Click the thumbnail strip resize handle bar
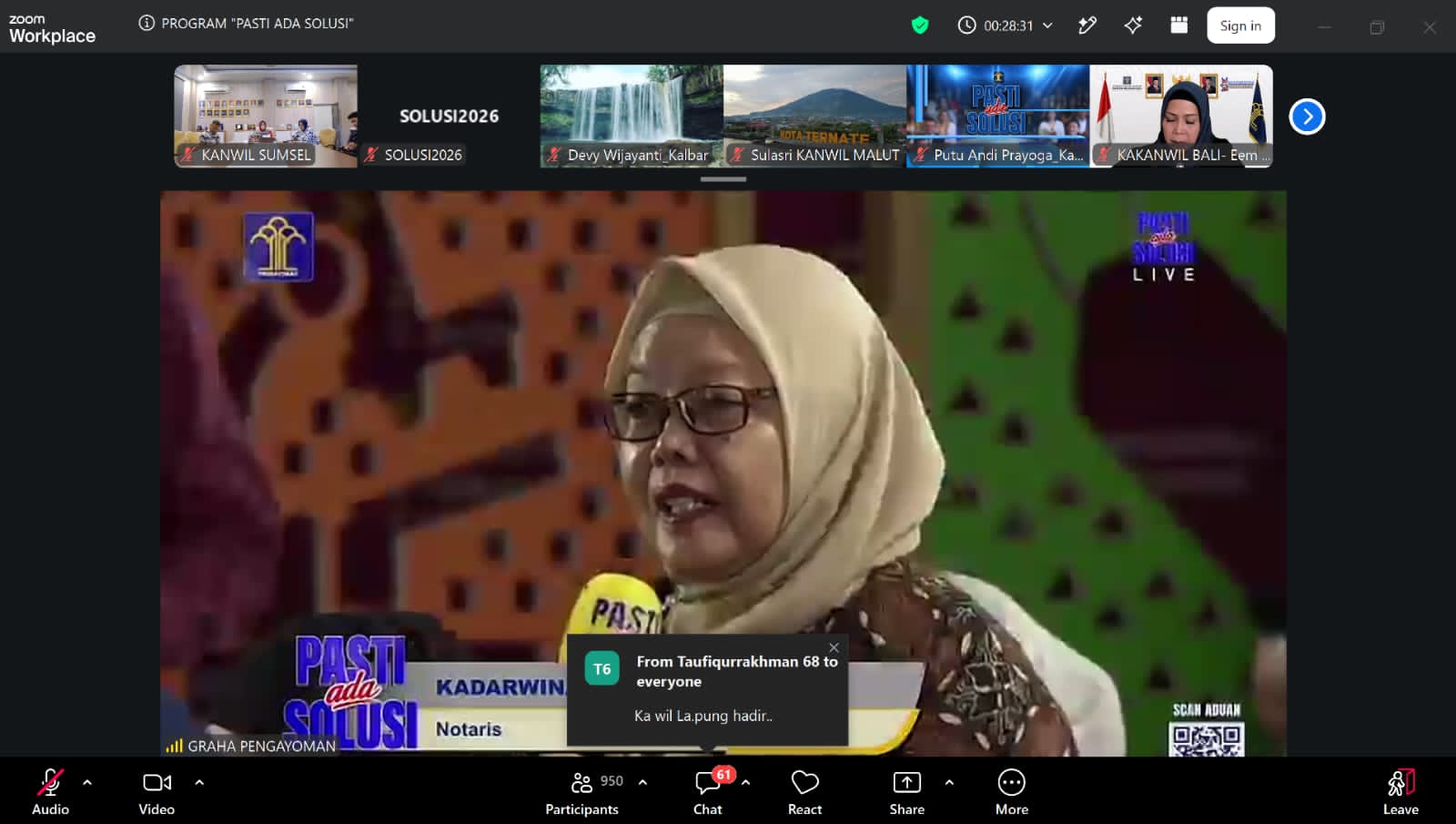This screenshot has height=824, width=1456. point(723,179)
